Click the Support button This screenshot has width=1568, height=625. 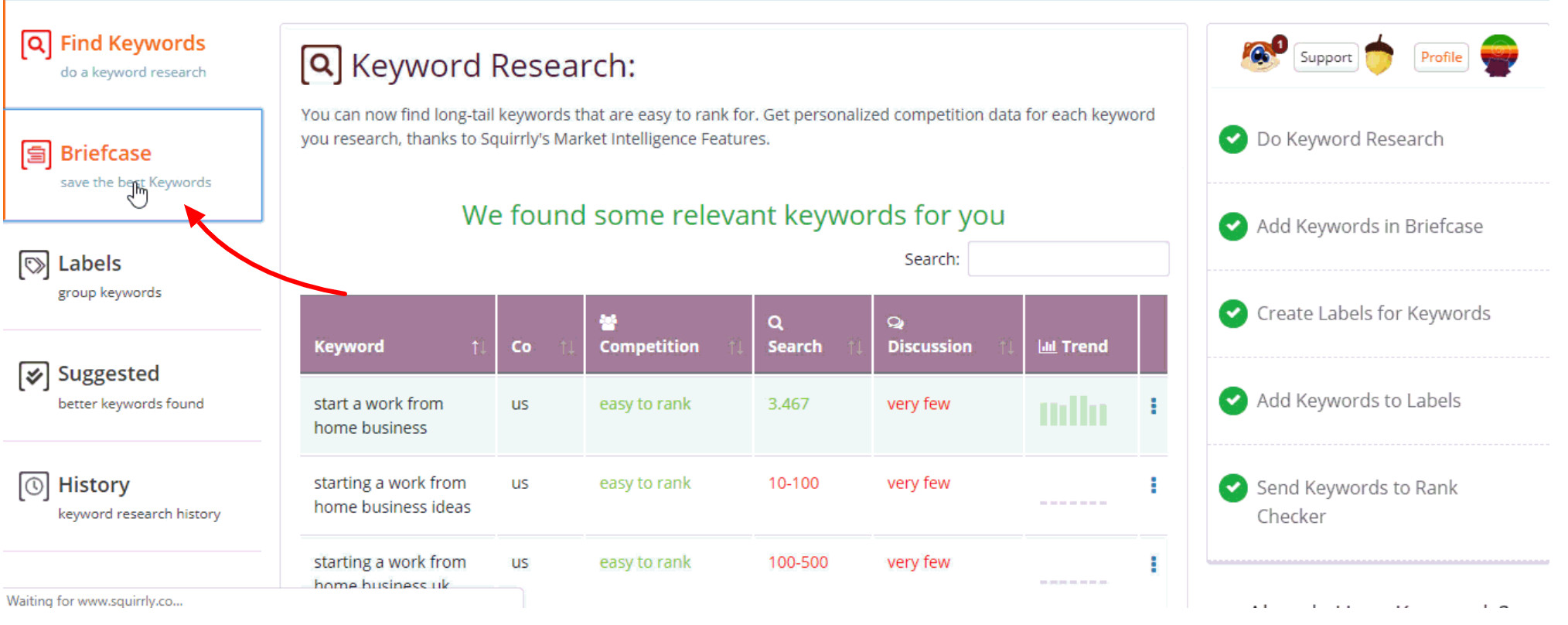[x=1325, y=57]
